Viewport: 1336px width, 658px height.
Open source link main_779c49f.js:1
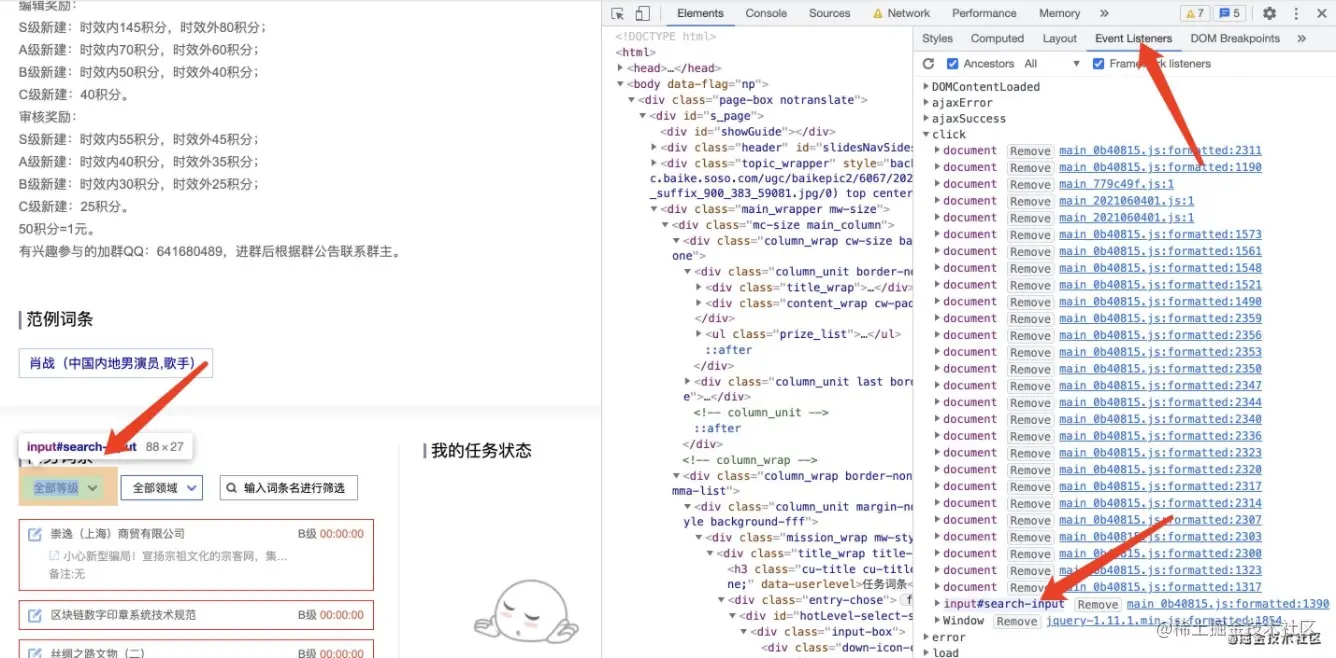1116,184
